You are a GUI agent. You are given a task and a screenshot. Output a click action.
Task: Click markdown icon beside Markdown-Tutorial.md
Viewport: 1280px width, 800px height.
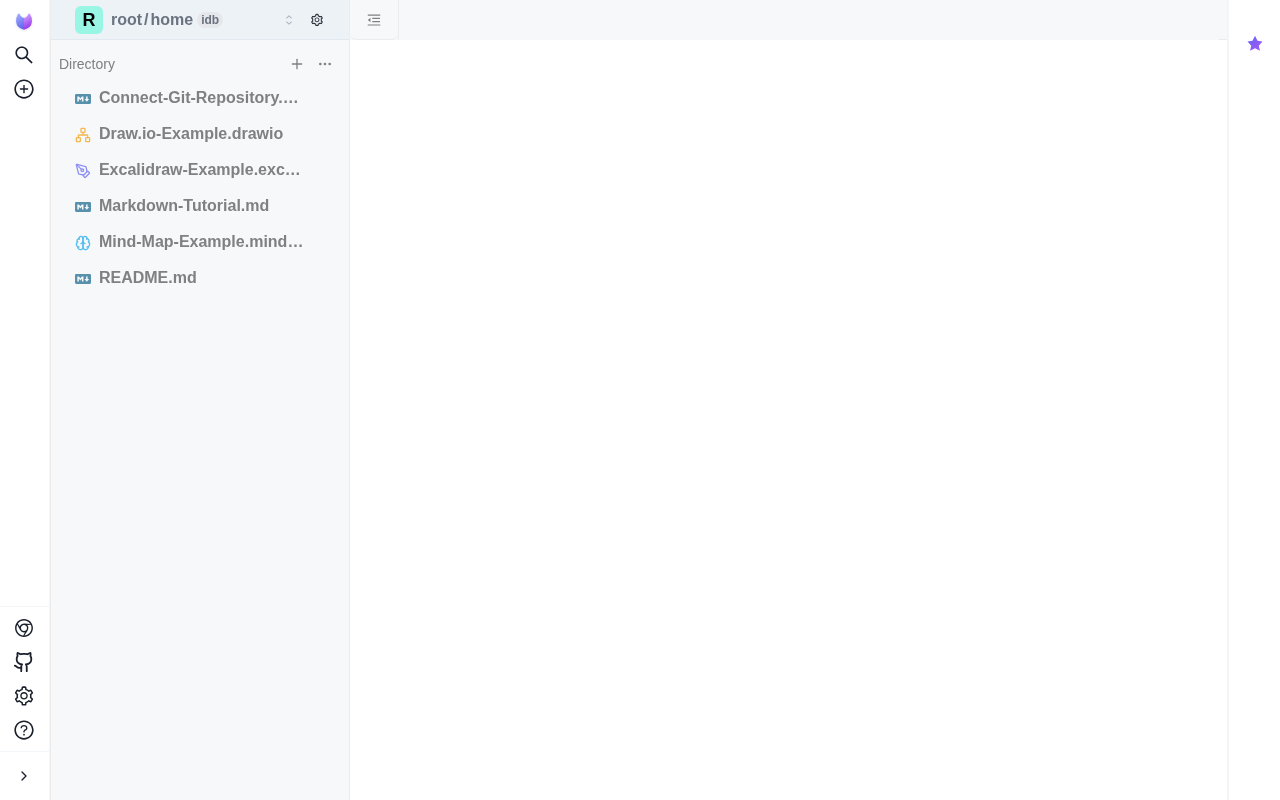pyautogui.click(x=83, y=207)
